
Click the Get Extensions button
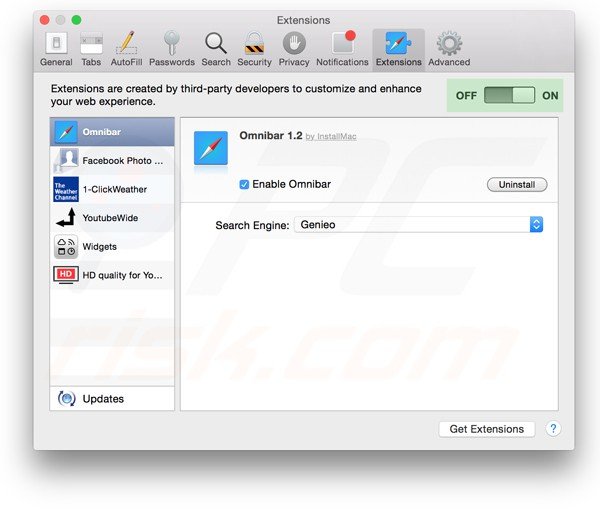(x=487, y=429)
